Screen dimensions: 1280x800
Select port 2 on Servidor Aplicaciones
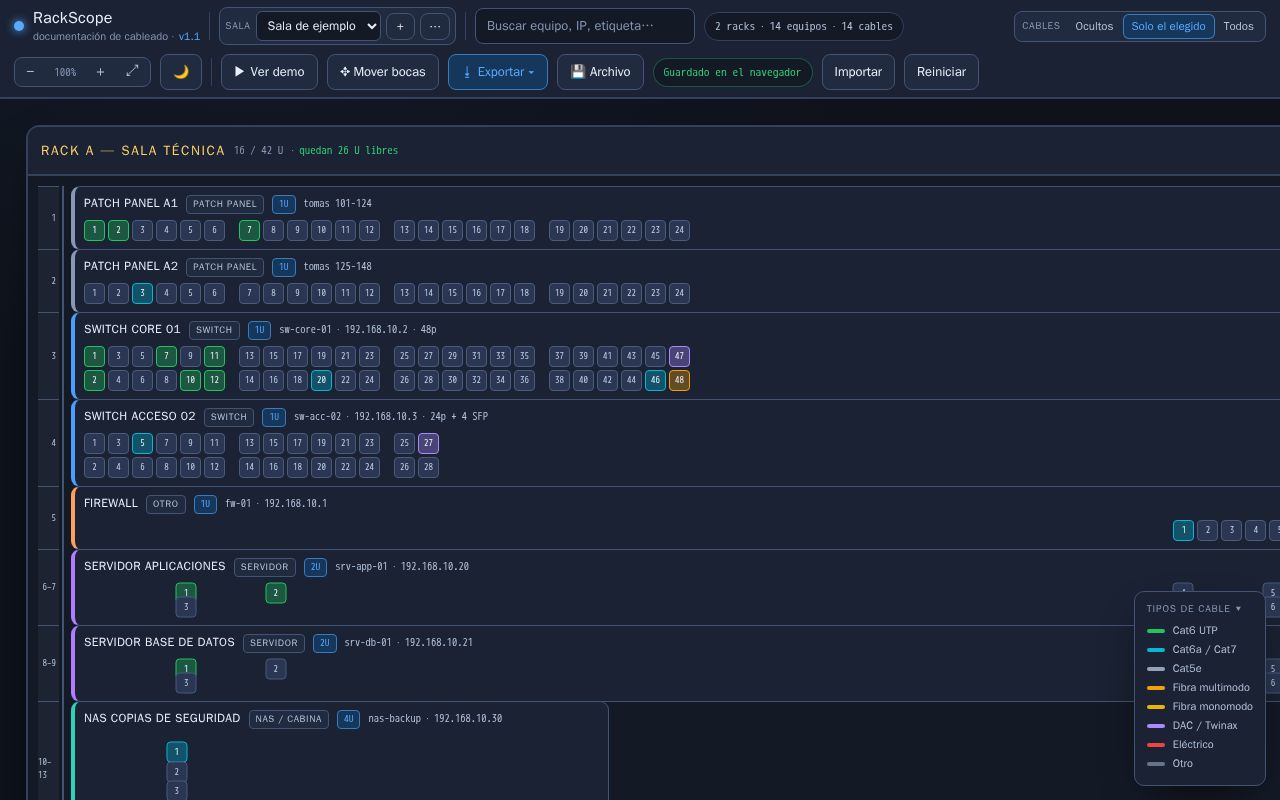pyautogui.click(x=276, y=593)
